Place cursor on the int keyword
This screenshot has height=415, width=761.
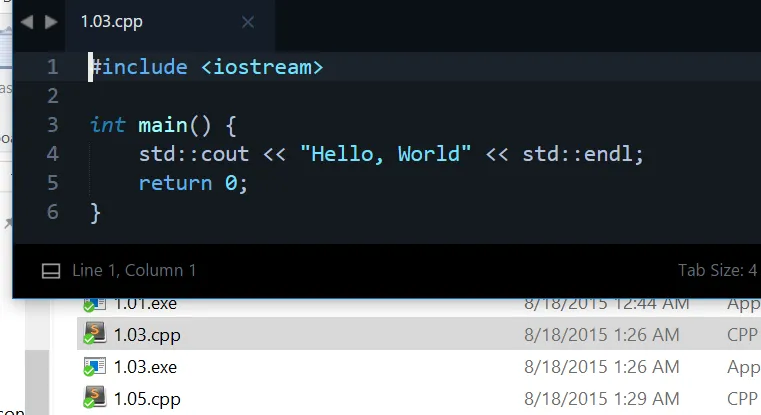[x=108, y=125]
